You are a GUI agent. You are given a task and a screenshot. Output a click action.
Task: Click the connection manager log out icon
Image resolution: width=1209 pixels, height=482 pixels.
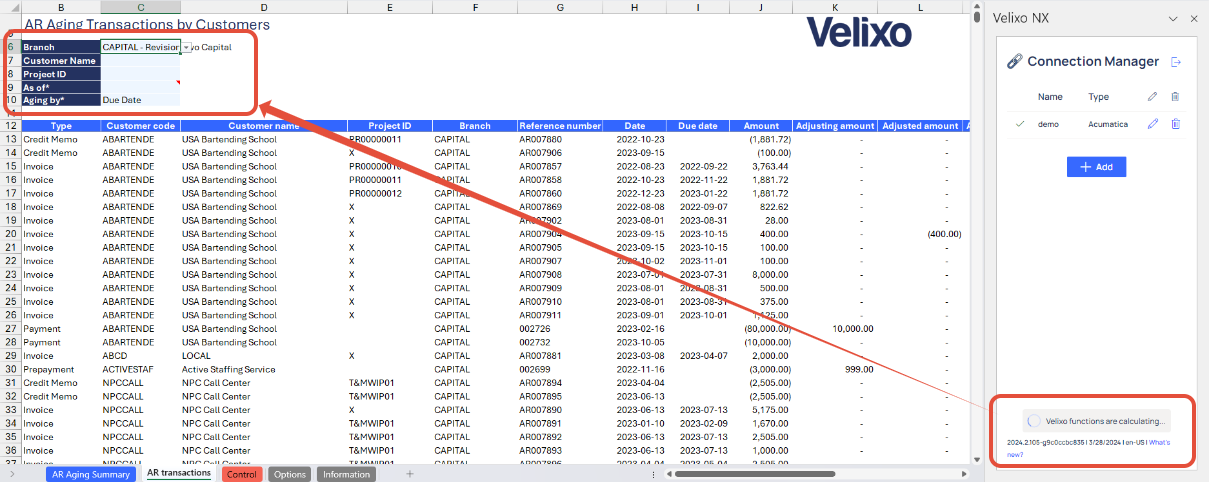[1176, 62]
